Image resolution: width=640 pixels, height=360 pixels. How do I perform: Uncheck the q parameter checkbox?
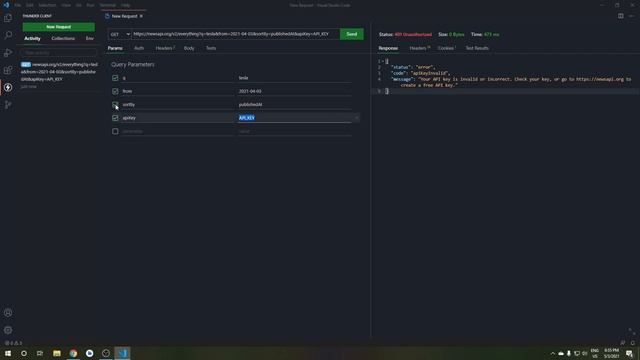[115, 78]
